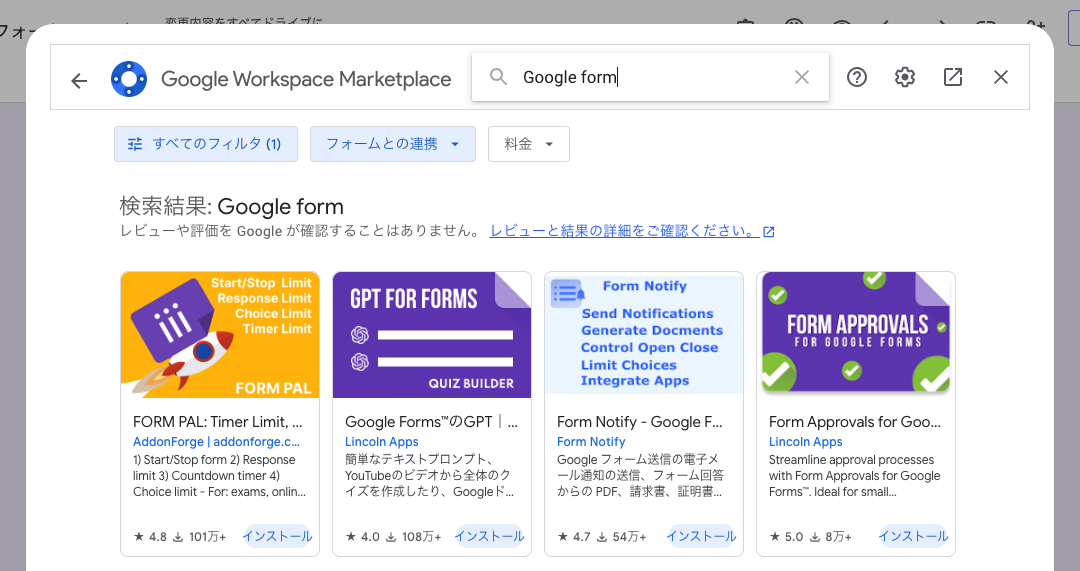Clear the search text with X icon

tap(801, 77)
